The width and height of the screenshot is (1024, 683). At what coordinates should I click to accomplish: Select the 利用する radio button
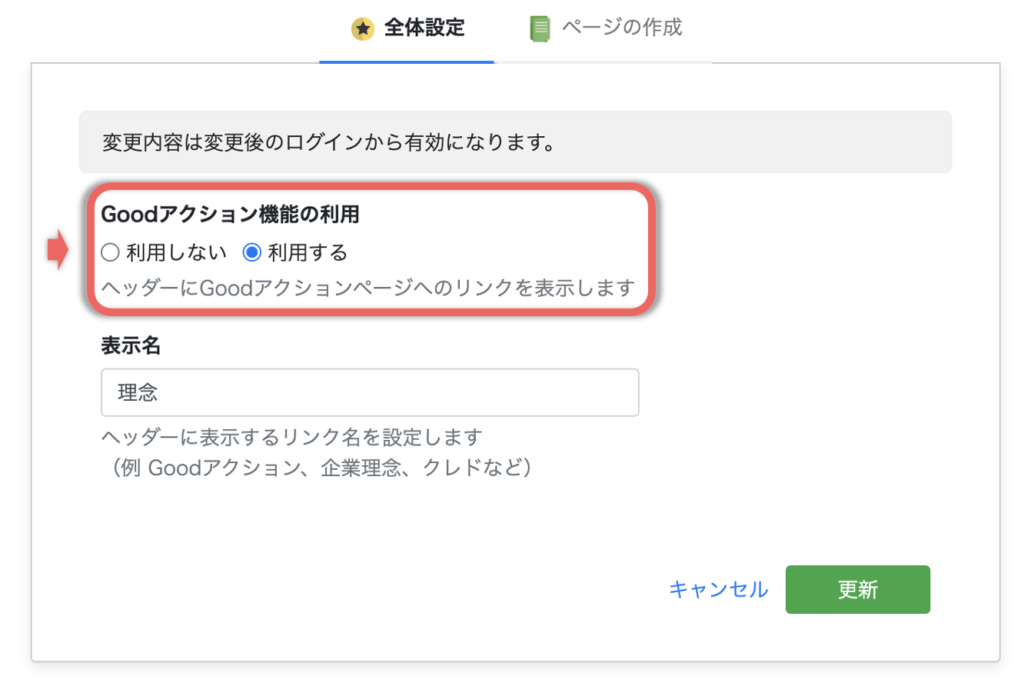[x=252, y=252]
